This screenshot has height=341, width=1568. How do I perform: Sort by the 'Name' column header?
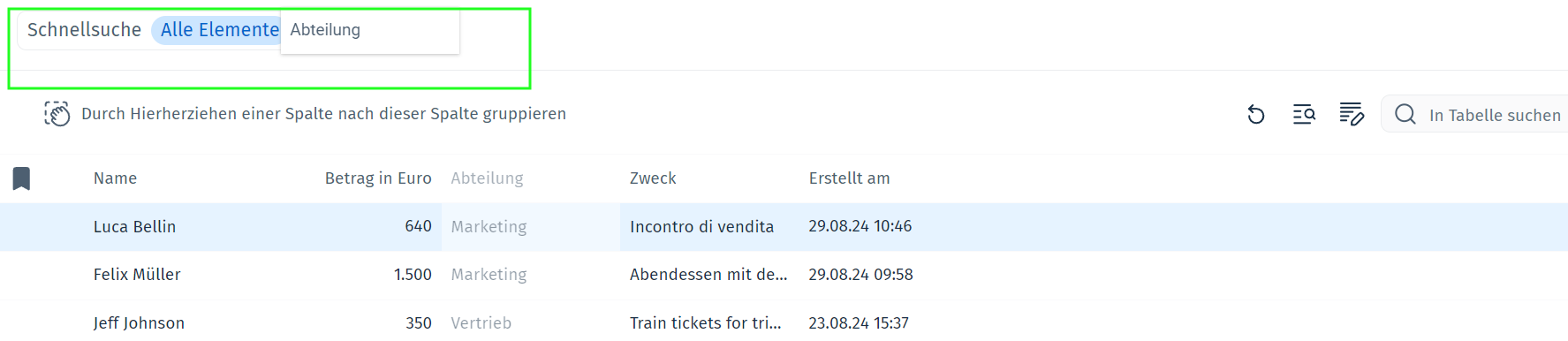point(115,178)
